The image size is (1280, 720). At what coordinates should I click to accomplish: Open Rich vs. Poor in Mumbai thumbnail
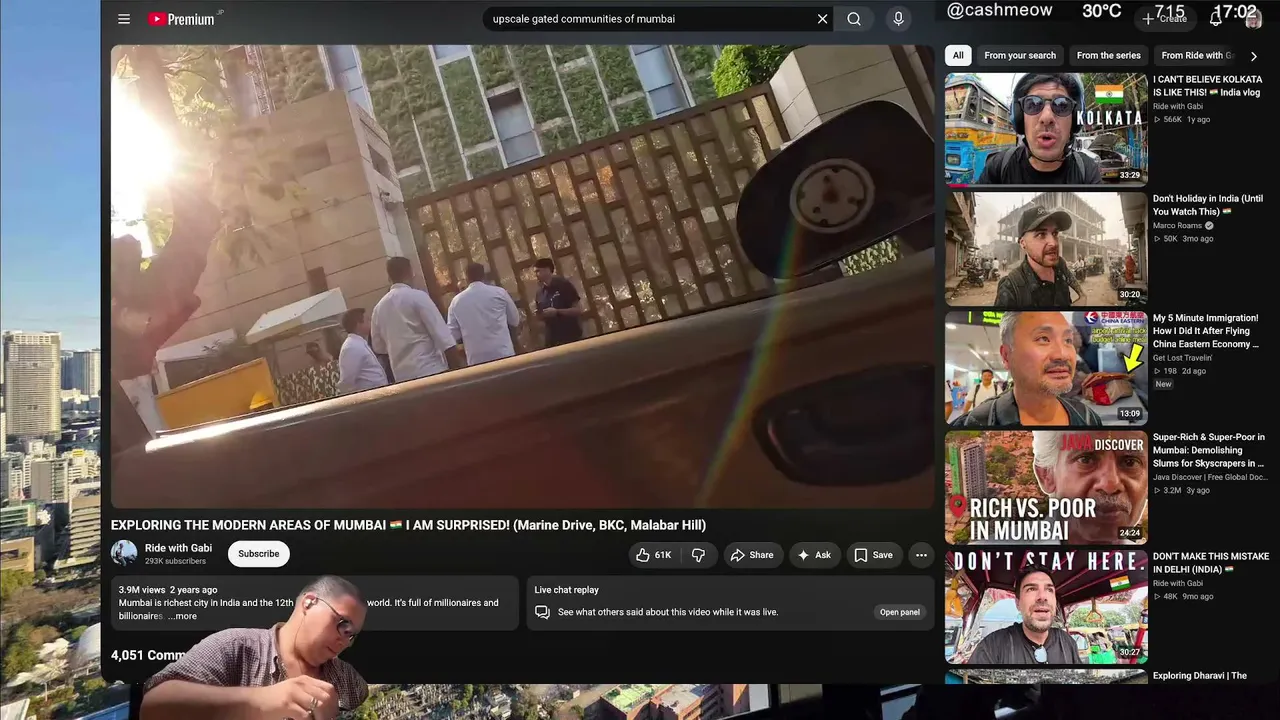1046,487
